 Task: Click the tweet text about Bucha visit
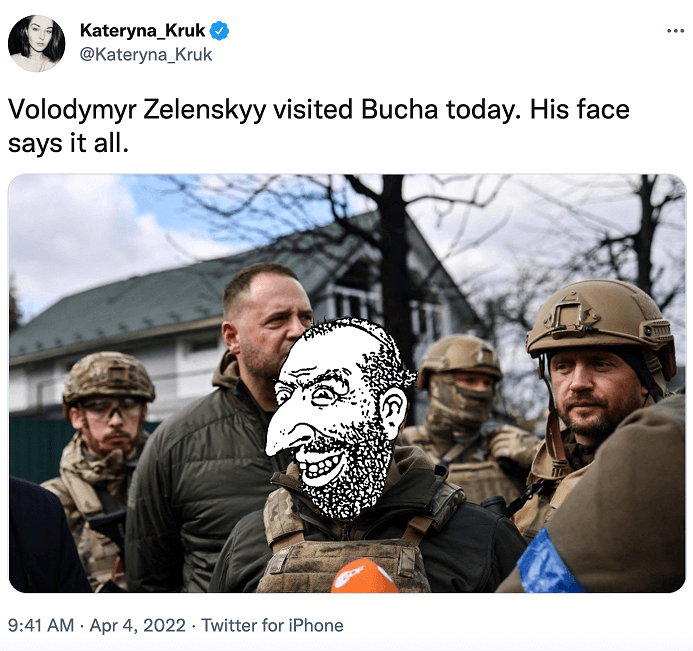point(319,126)
